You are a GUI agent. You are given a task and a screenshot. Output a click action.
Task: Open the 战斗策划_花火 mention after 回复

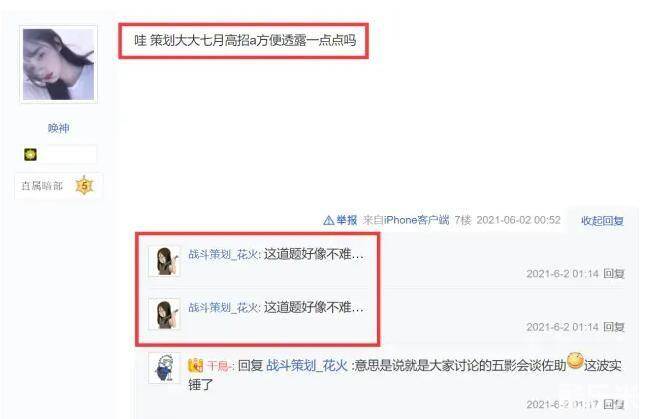click(x=307, y=366)
